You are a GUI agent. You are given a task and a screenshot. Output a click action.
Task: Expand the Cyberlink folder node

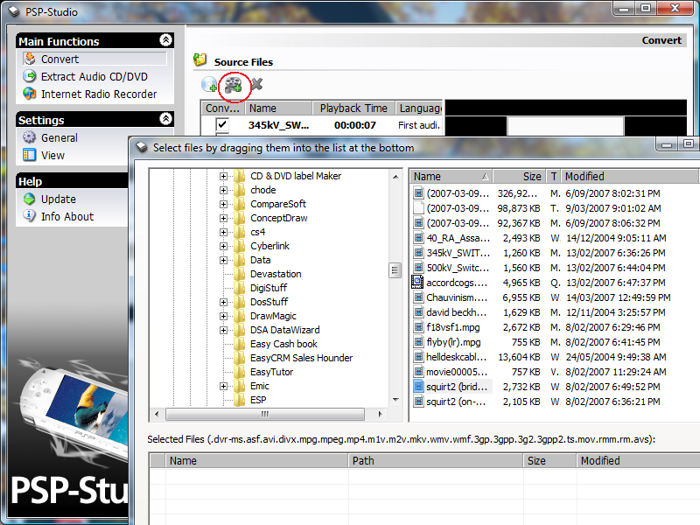(x=223, y=246)
